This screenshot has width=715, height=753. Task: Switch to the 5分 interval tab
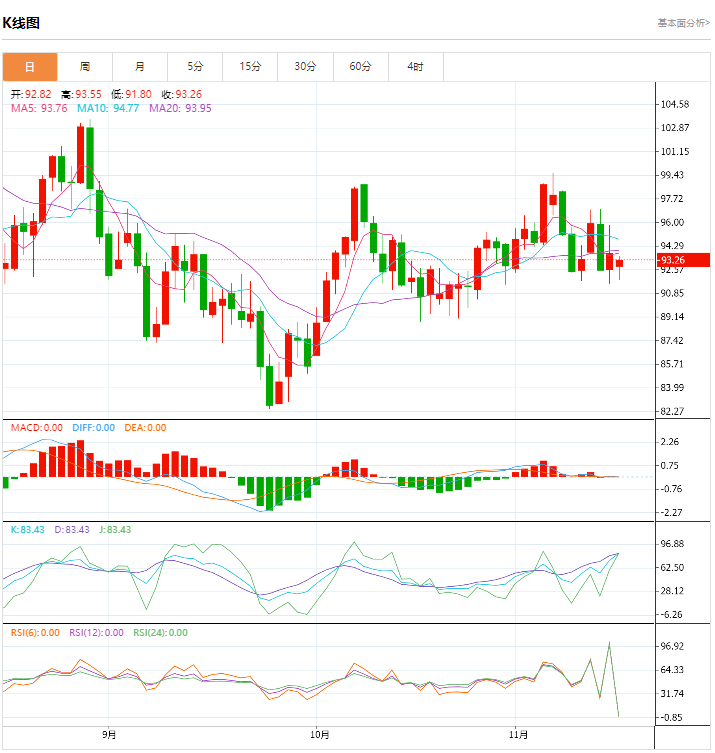[195, 67]
